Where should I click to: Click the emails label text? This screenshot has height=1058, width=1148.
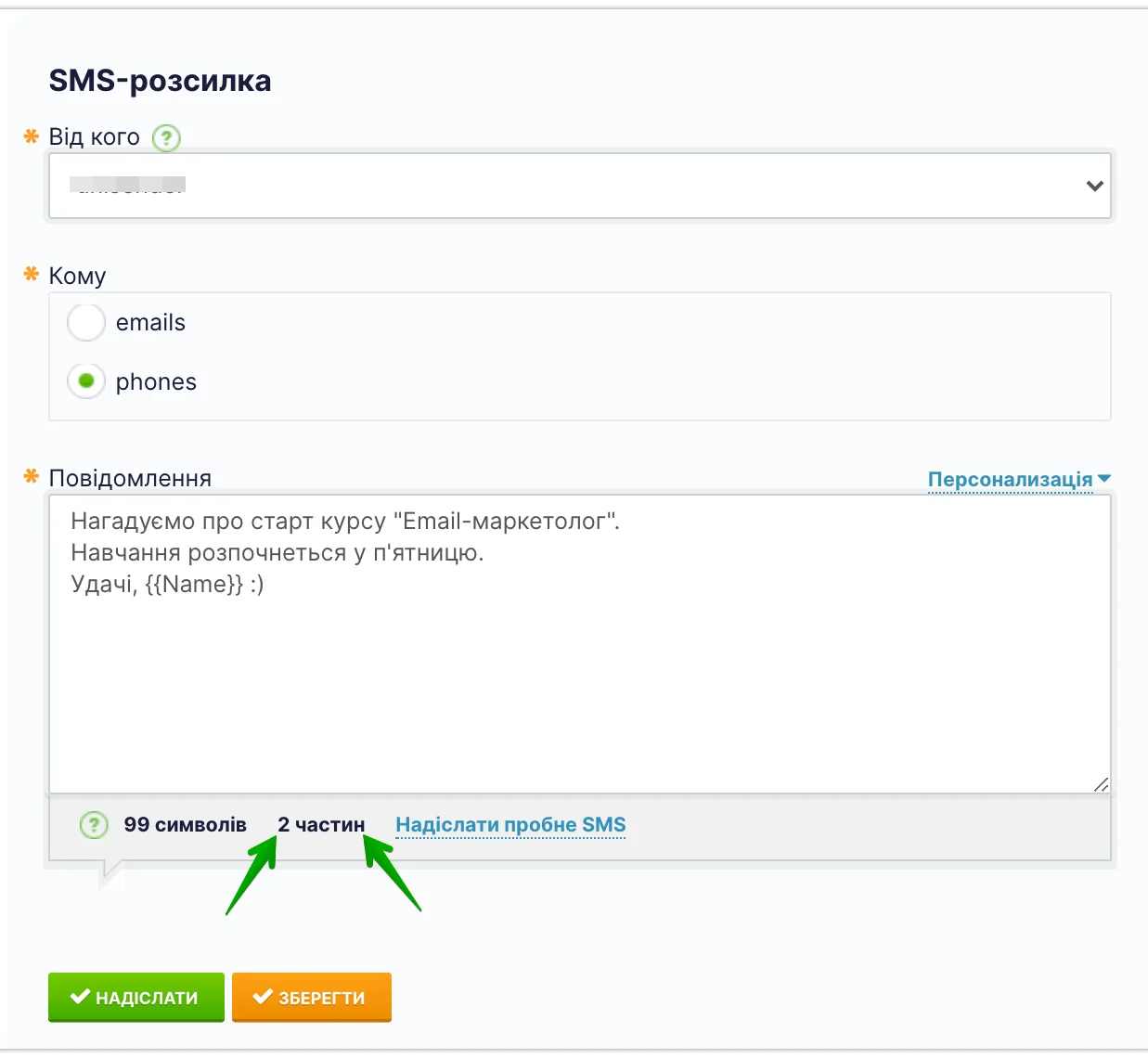150,322
